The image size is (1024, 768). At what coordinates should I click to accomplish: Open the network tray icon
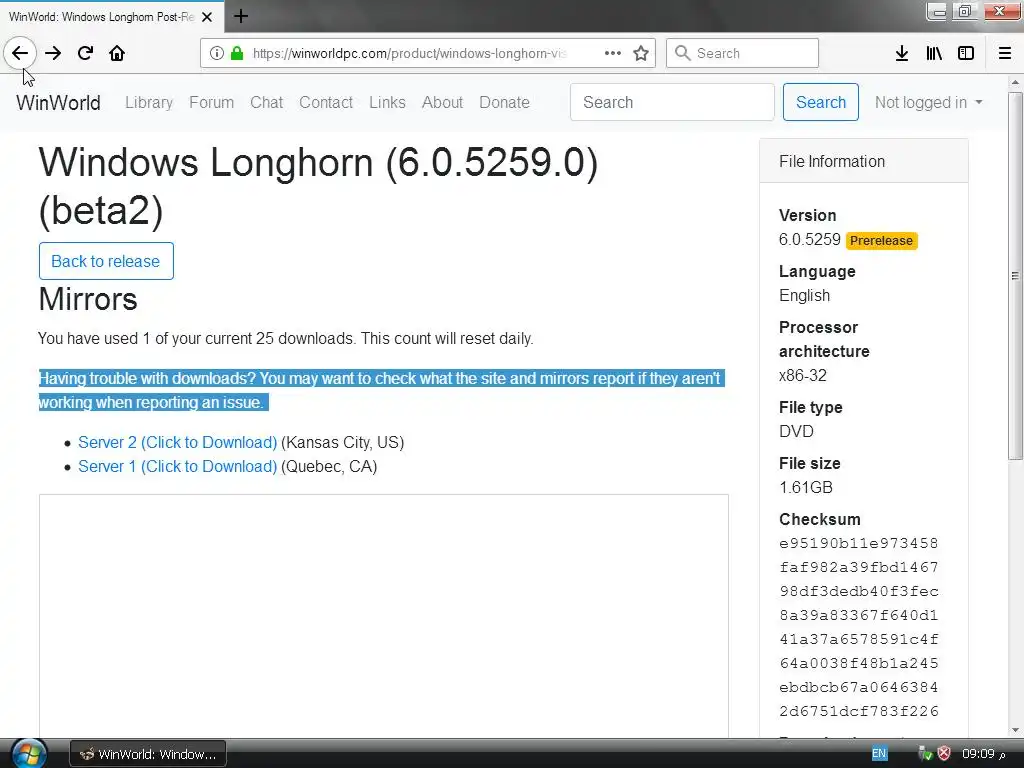point(925,754)
